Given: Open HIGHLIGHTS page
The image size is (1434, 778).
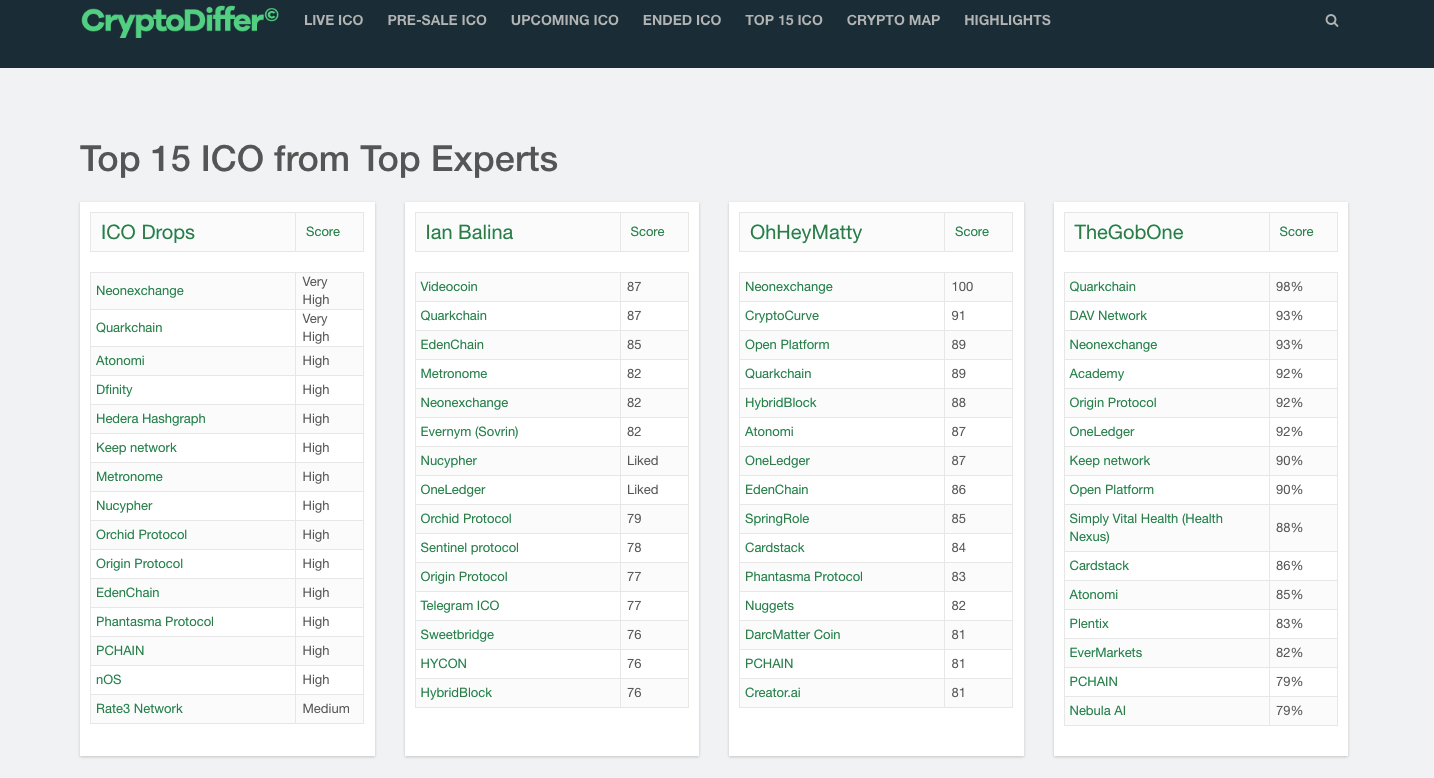Looking at the screenshot, I should [x=1007, y=20].
